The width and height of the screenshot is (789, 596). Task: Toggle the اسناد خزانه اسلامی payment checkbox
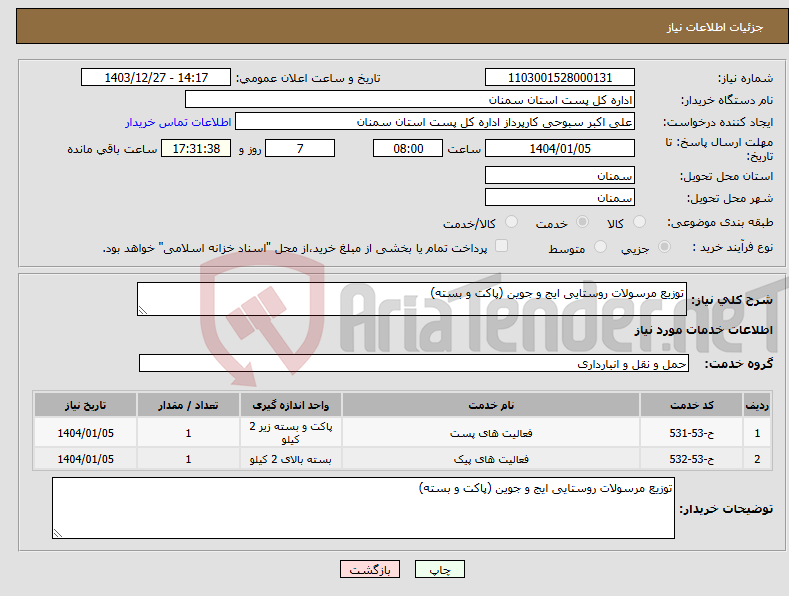(501, 246)
